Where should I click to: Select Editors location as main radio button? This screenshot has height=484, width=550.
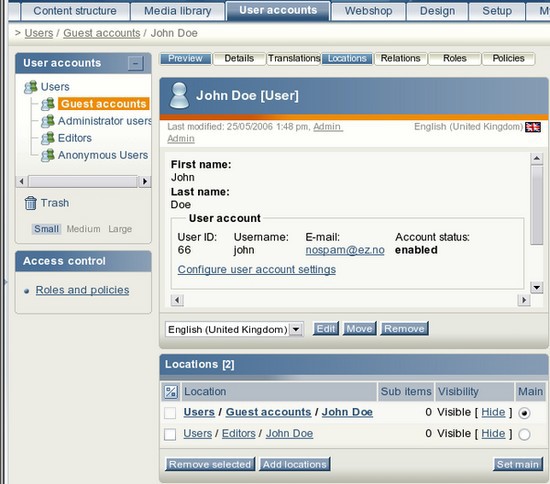click(524, 435)
